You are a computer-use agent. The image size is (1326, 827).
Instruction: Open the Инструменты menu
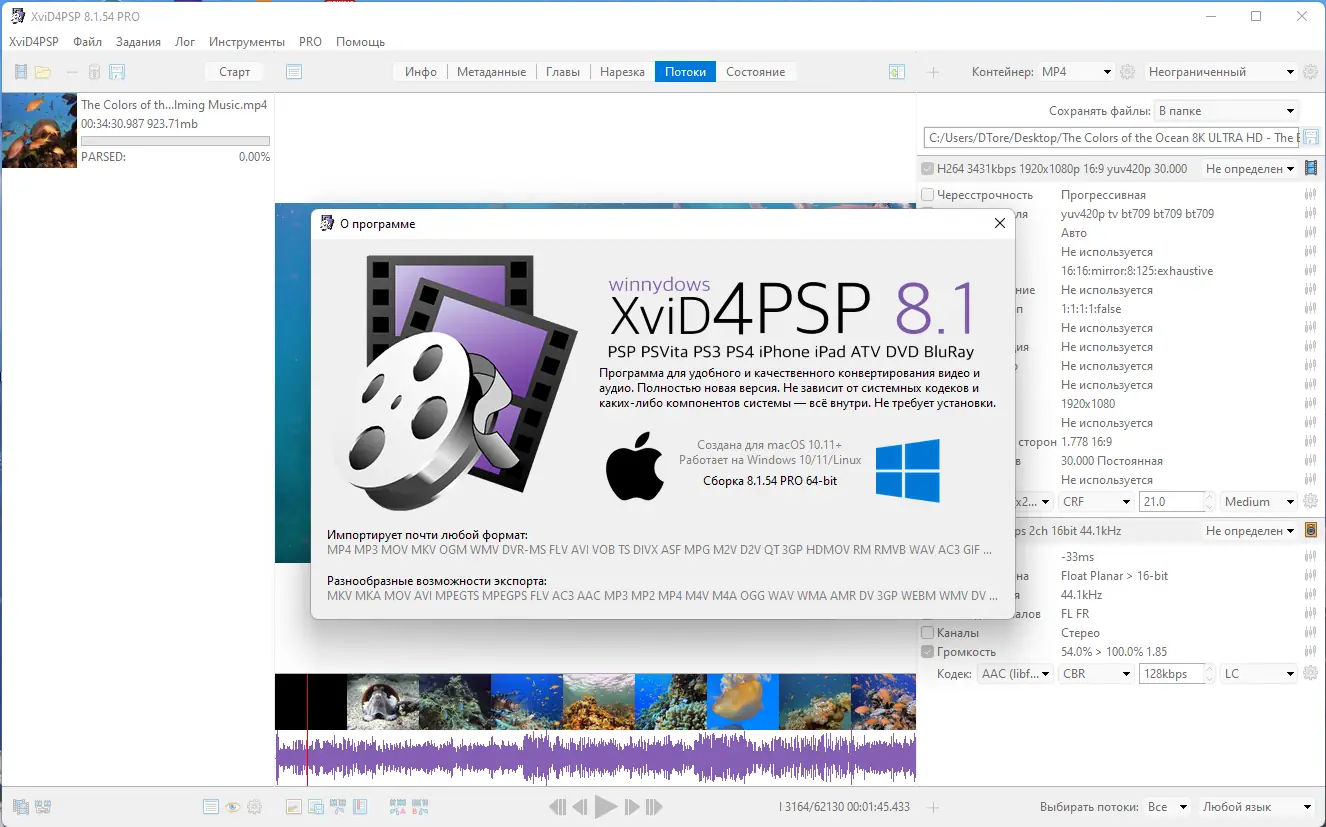click(247, 42)
